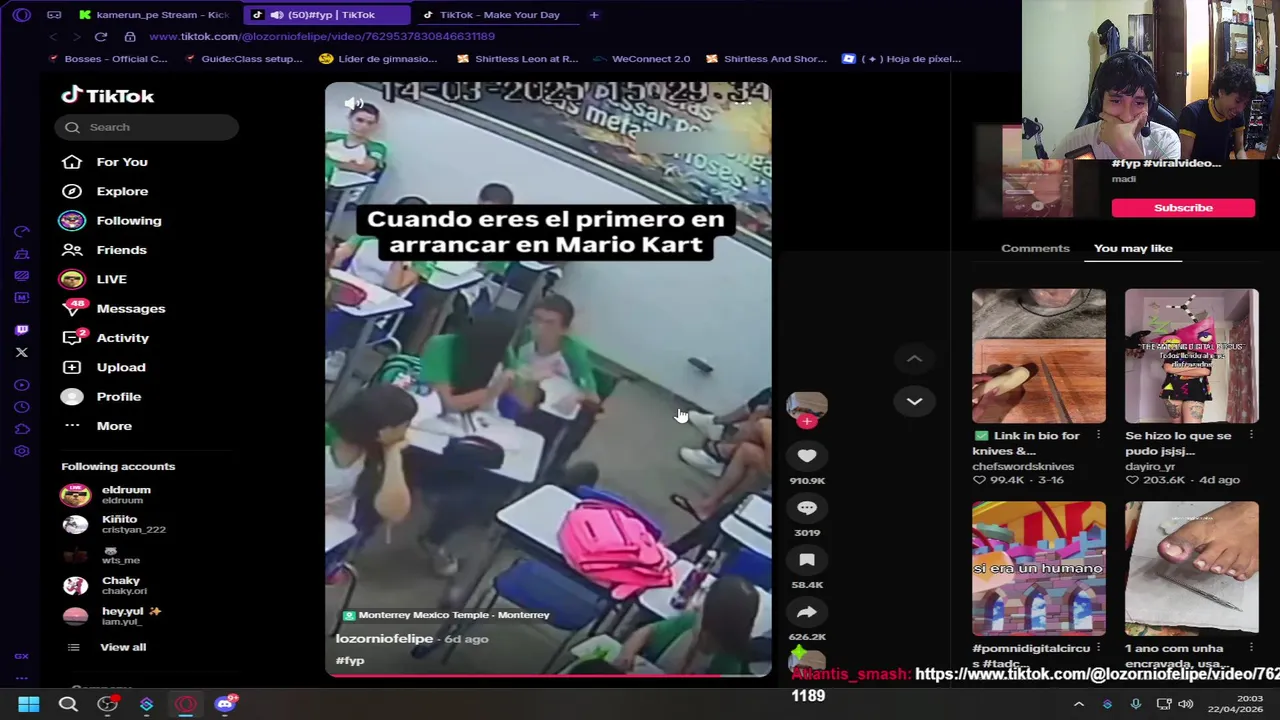Open the Opera menu logo icon
Image resolution: width=1280 pixels, height=720 pixels.
22,15
